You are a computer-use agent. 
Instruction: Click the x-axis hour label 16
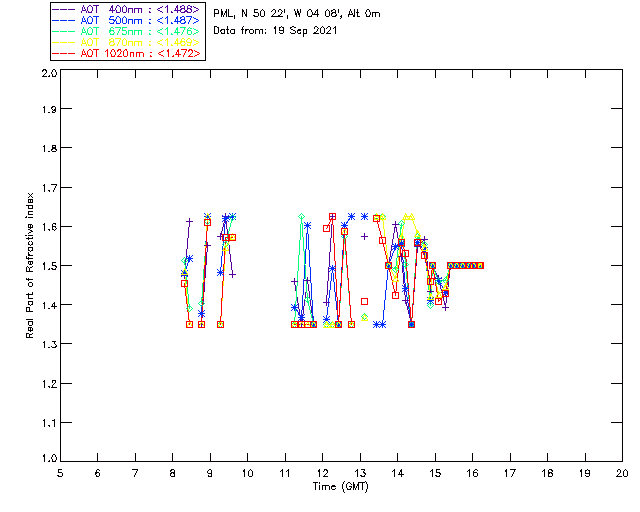pyautogui.click(x=473, y=473)
